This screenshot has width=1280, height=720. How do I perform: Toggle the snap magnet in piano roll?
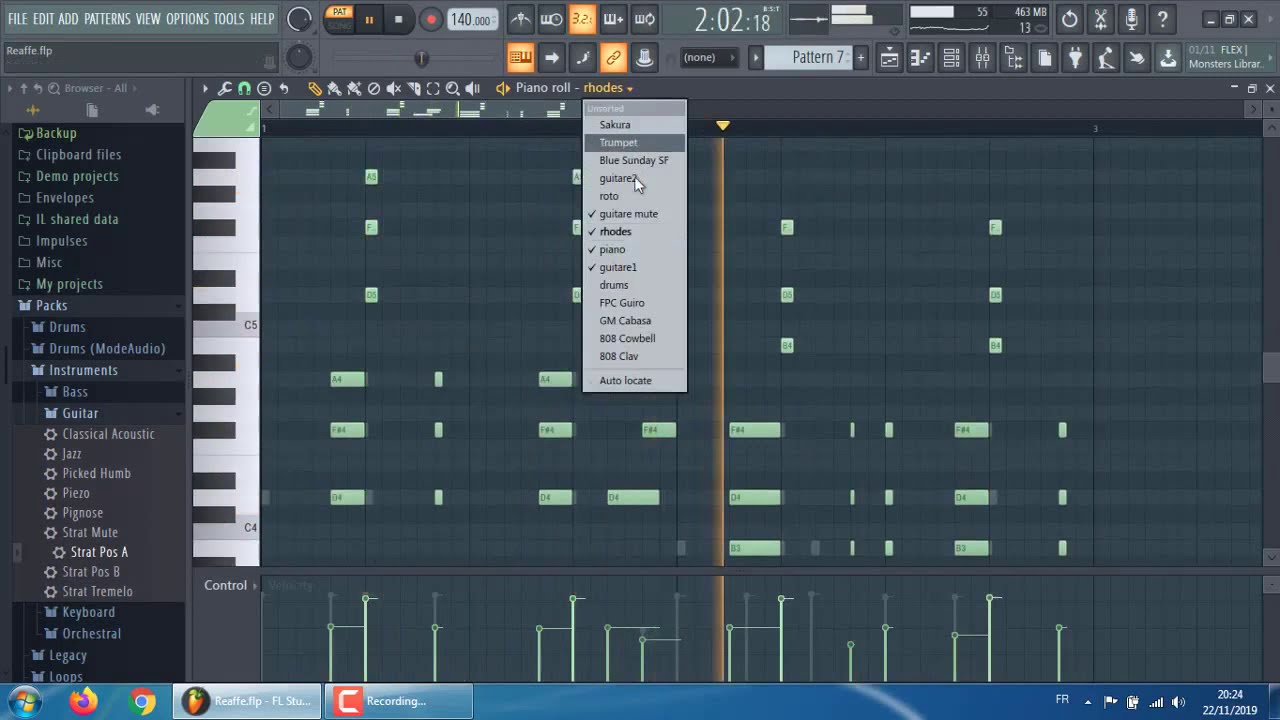pos(245,88)
